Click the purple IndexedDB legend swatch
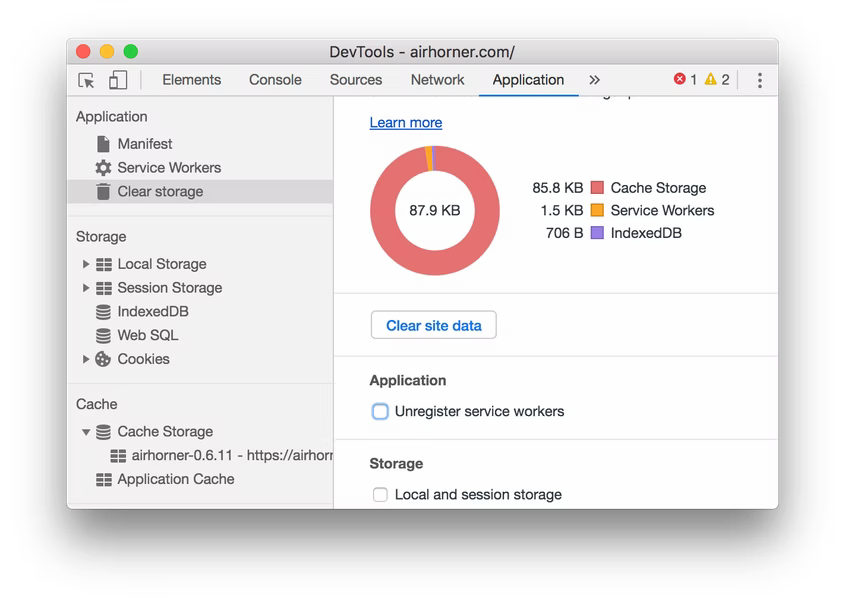 point(597,233)
